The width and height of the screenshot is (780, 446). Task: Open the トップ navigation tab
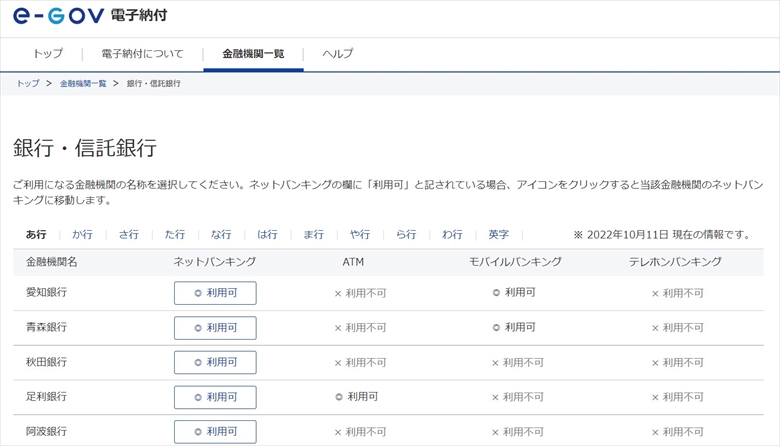point(48,53)
